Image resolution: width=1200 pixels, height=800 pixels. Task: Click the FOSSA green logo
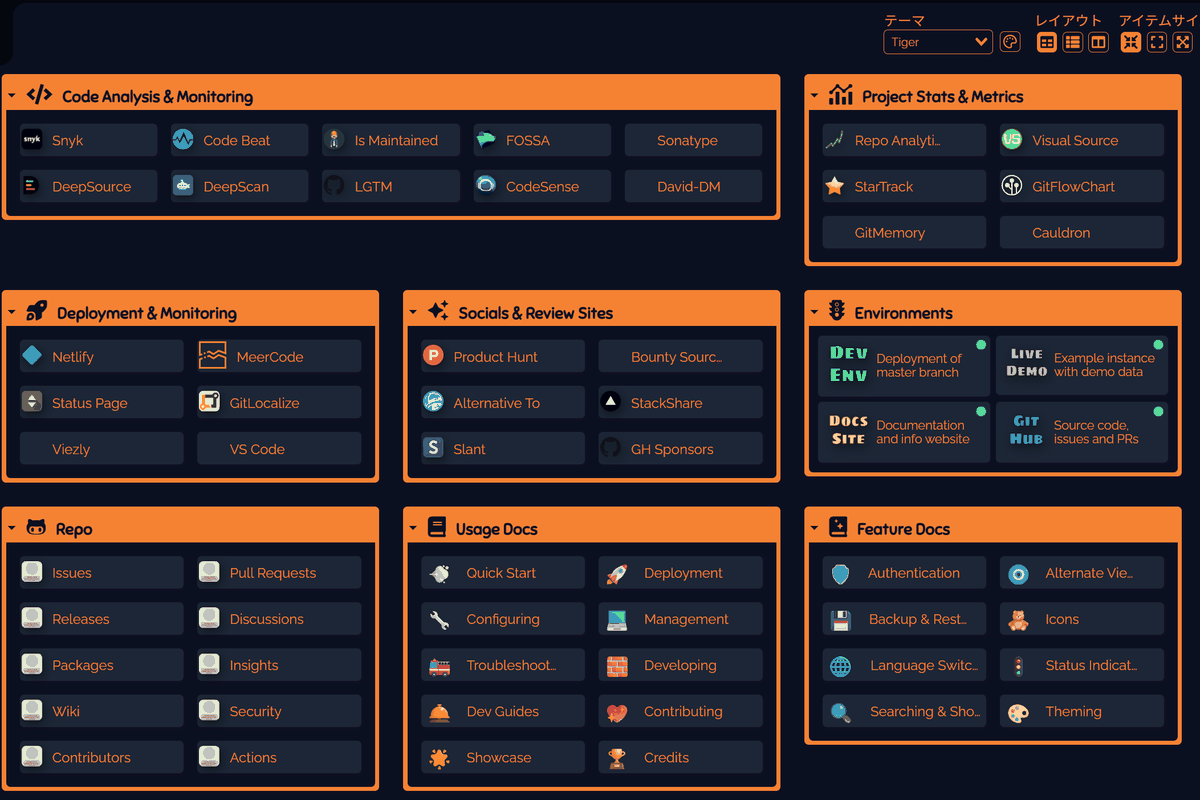486,140
